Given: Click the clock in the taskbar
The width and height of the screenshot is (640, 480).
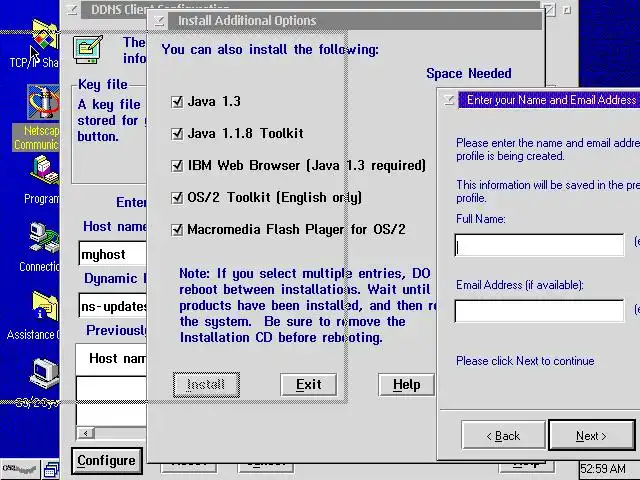Looking at the screenshot, I should click(x=604, y=469).
